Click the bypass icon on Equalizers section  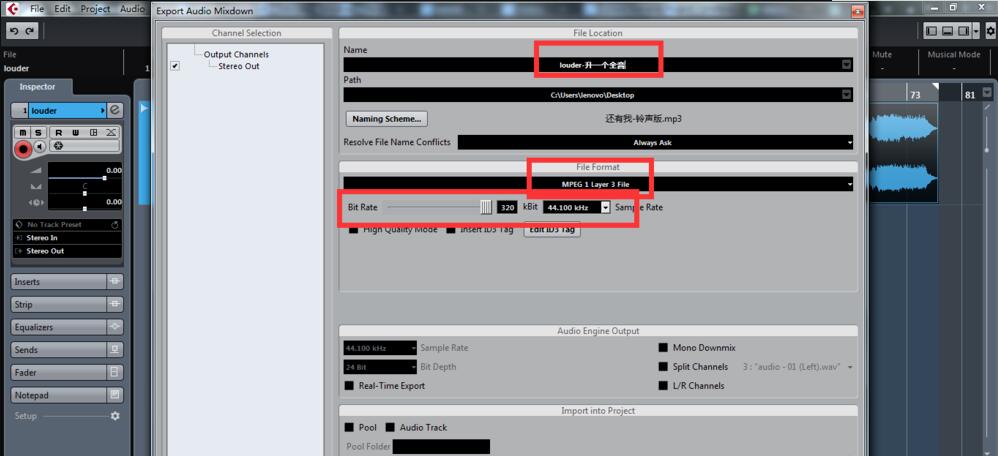[115, 327]
